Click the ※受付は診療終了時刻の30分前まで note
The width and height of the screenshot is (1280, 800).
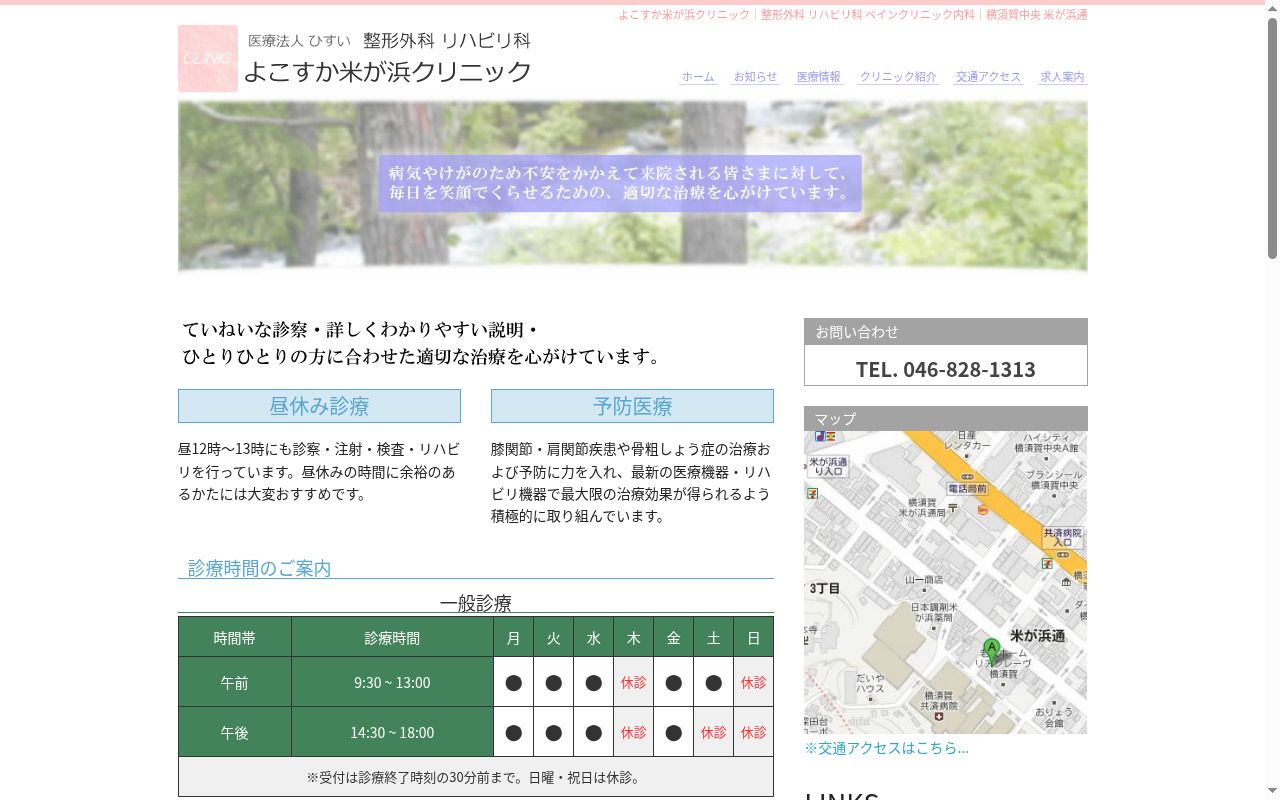[x=476, y=777]
